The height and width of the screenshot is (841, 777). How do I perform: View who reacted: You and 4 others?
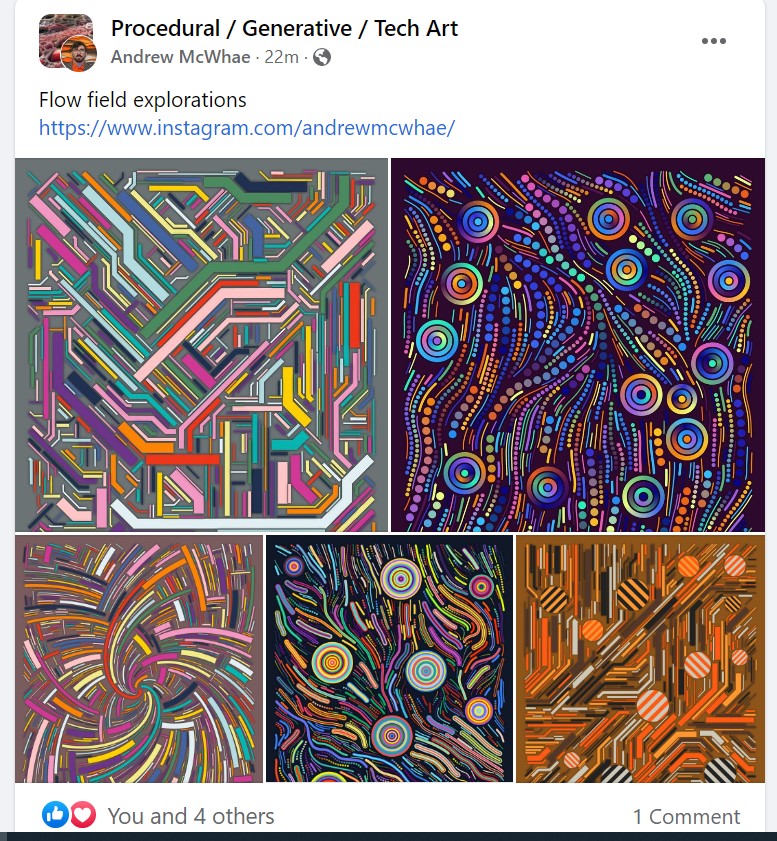click(x=191, y=816)
